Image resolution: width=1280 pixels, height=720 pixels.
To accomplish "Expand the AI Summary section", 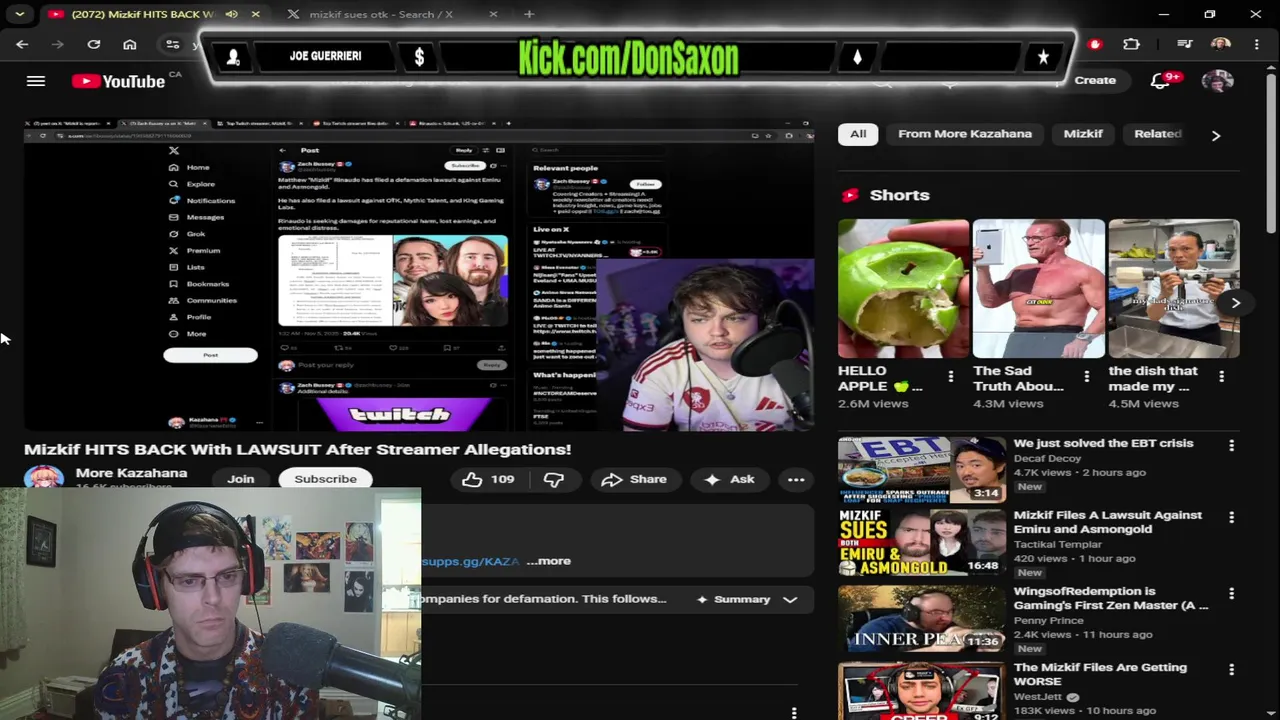I will coord(747,599).
